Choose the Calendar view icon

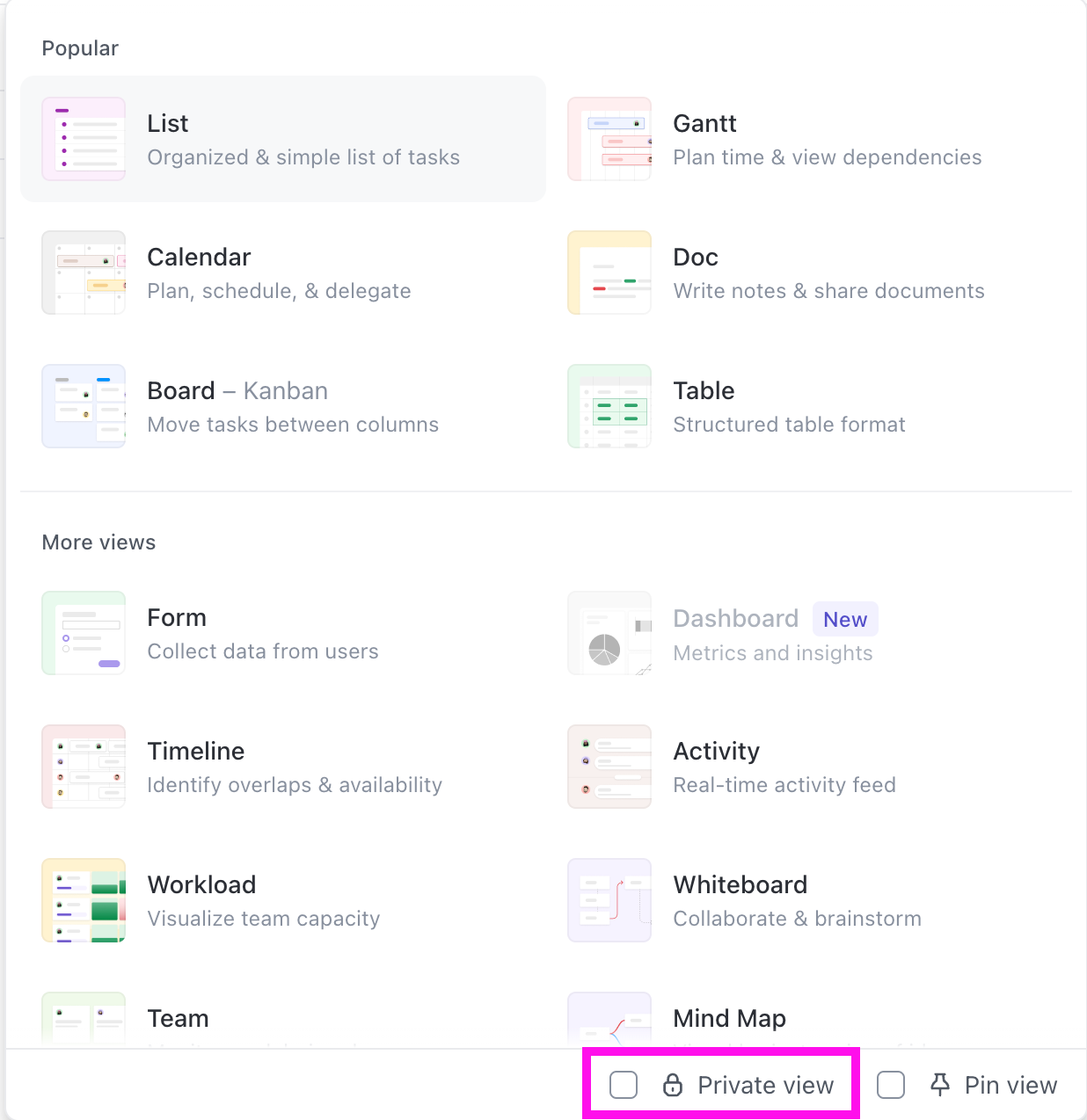(84, 273)
